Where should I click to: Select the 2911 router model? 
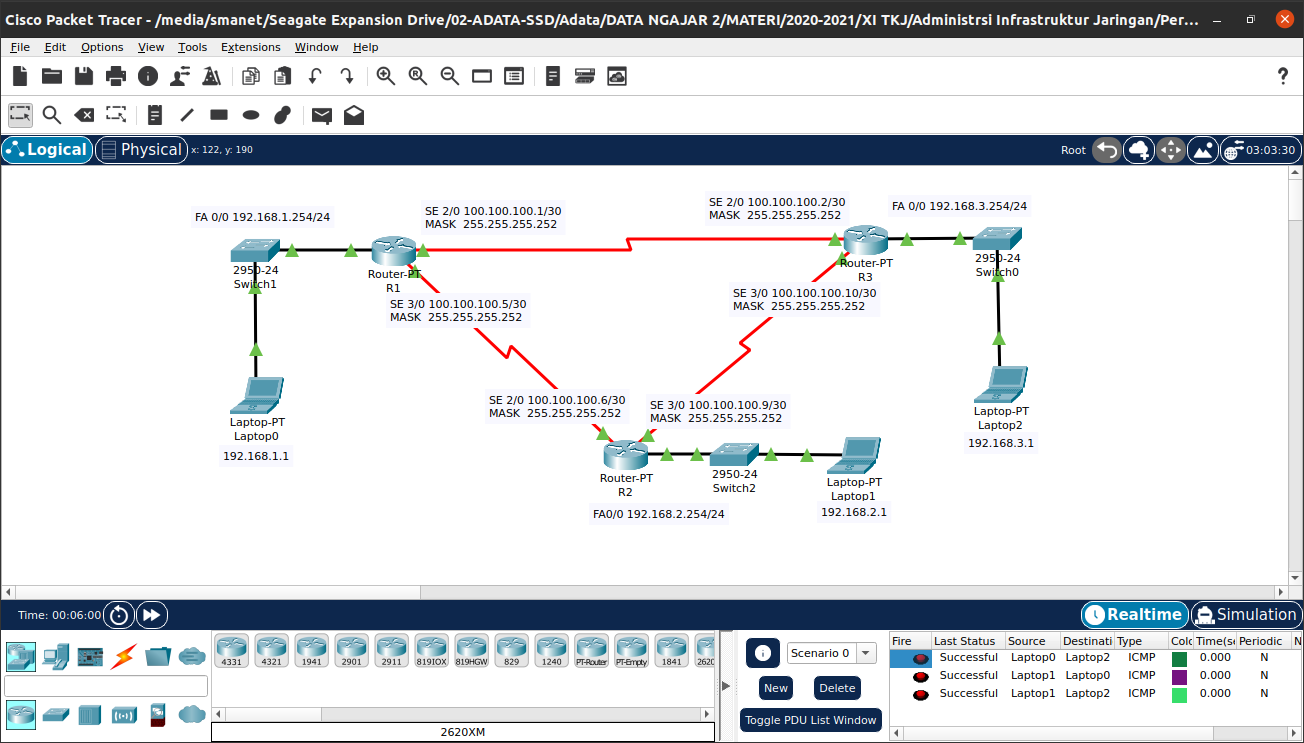pos(391,651)
